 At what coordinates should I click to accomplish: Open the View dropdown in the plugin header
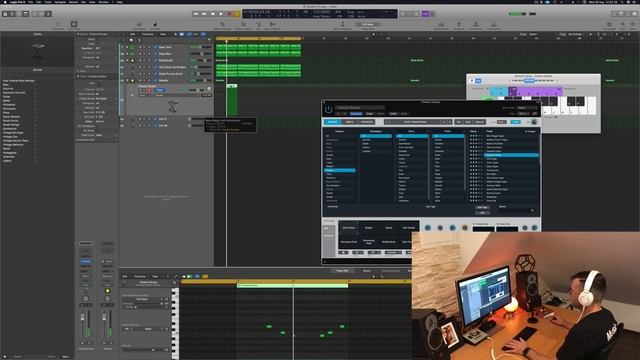[524, 113]
